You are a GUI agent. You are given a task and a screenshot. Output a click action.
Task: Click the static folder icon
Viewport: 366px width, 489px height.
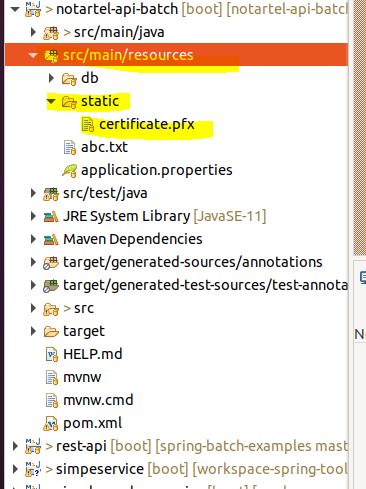pyautogui.click(x=69, y=102)
